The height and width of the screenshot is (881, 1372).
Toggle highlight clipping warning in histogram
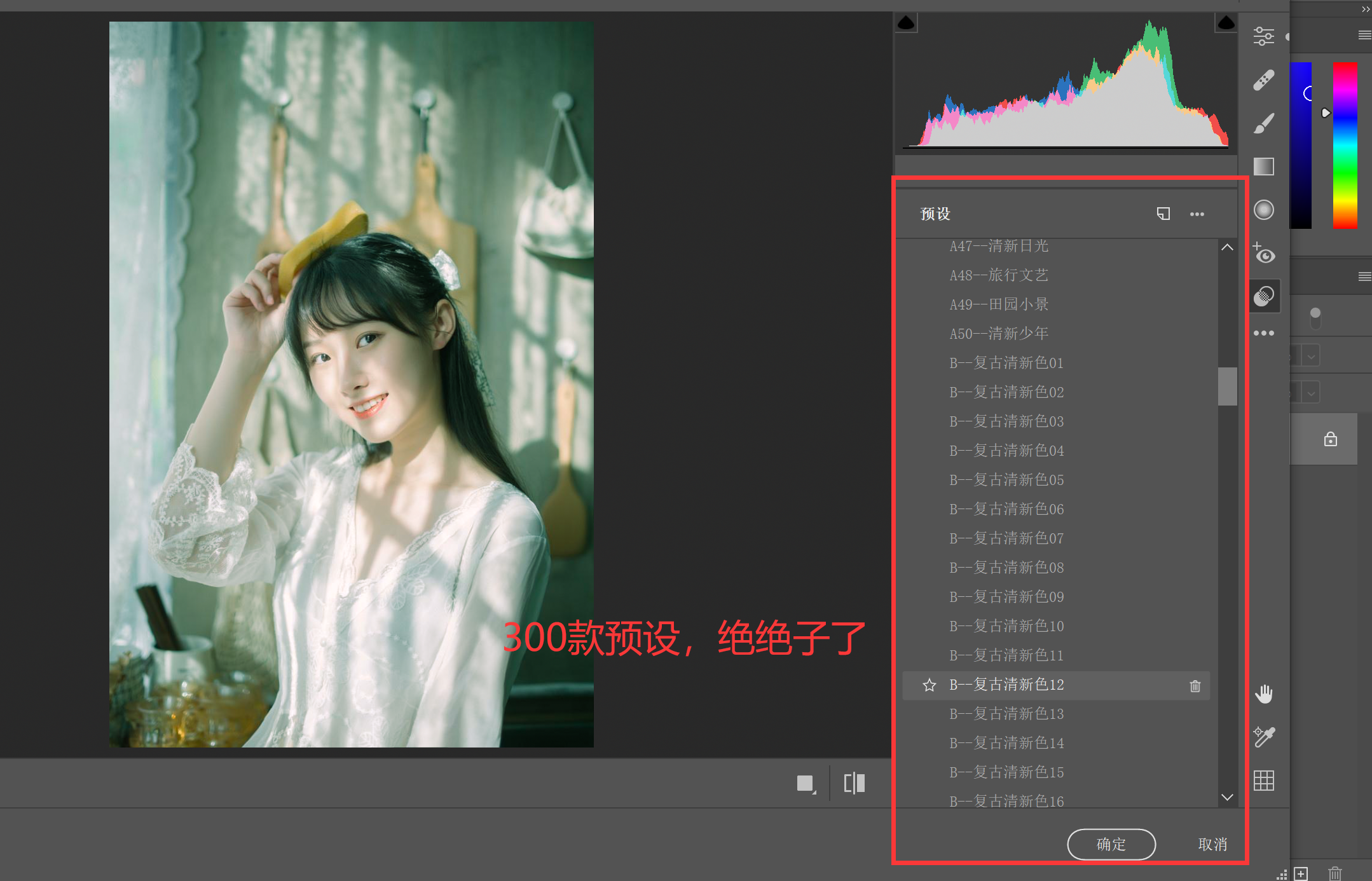(x=1226, y=24)
